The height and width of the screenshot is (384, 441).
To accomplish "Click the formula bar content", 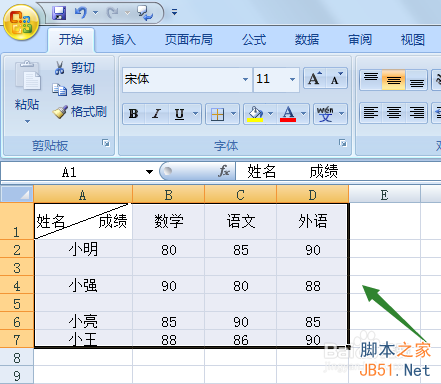I will tap(338, 171).
